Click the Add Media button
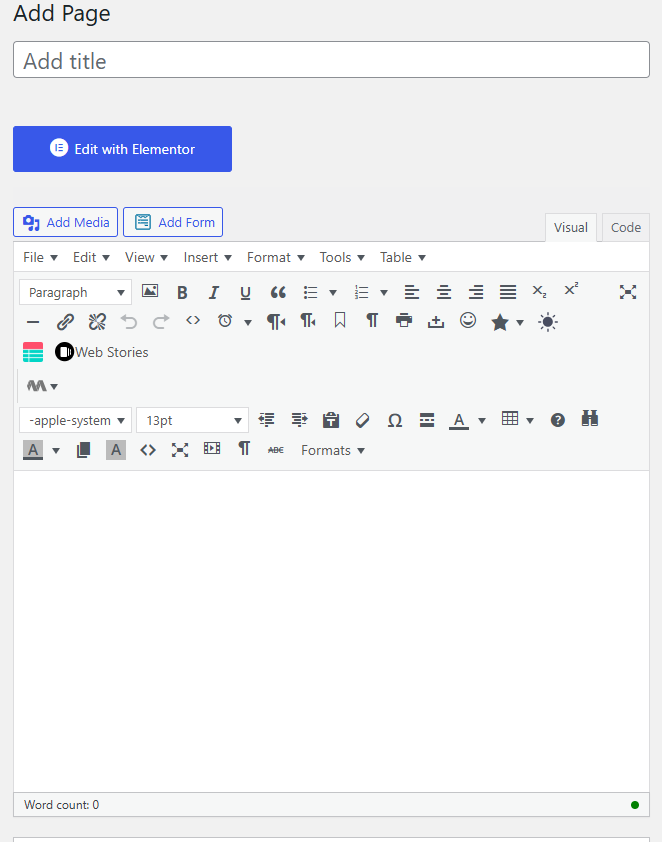 (x=66, y=222)
